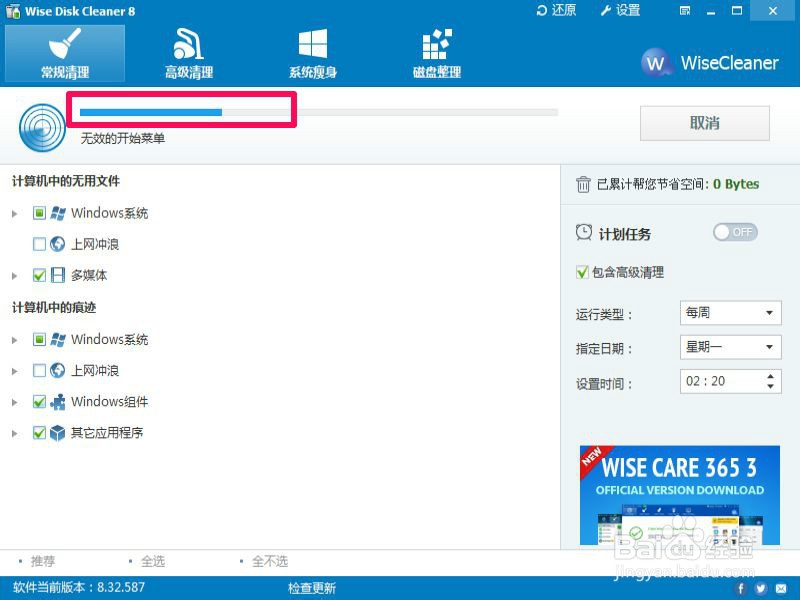This screenshot has height=600, width=800.
Task: Click the 无效的开始菜单 scan status text
Action: coord(122,138)
